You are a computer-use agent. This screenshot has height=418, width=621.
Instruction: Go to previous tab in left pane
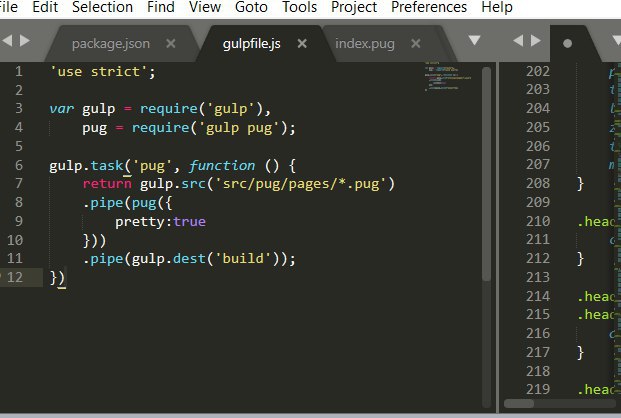pyautogui.click(x=7, y=40)
